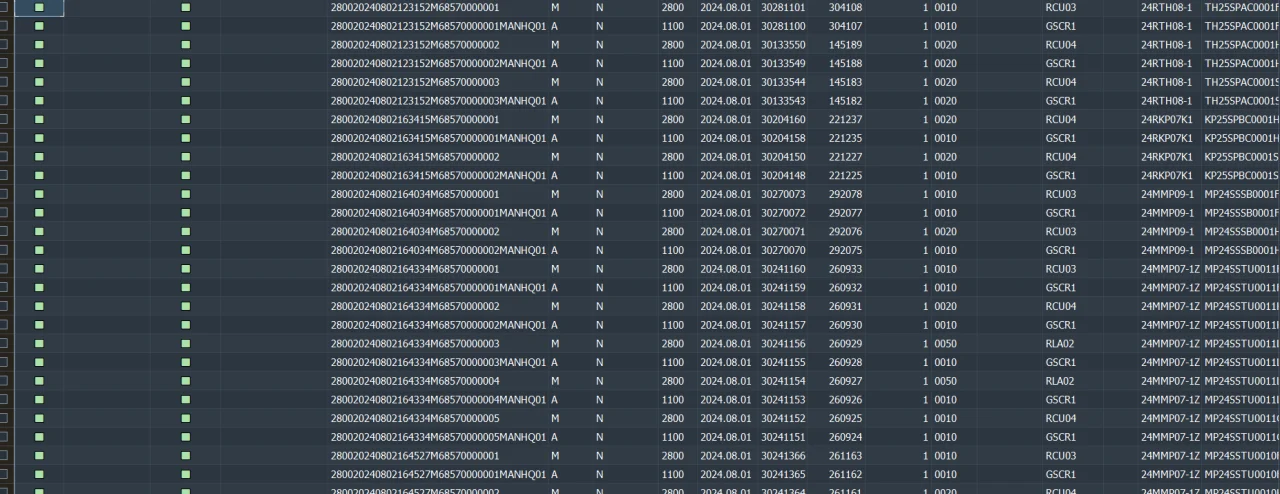Click second green status square in row 280020240802164527M68570000001

click(x=185, y=455)
